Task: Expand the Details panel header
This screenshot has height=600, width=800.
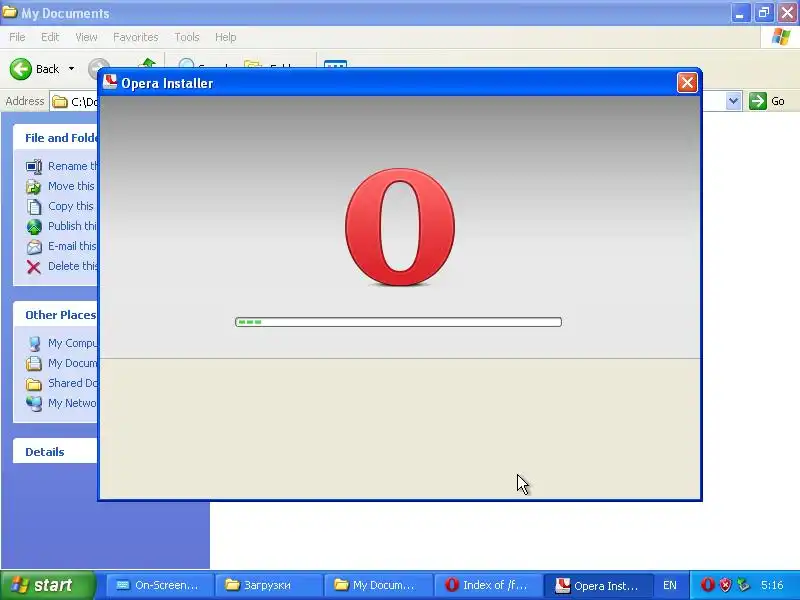Action: coord(56,452)
